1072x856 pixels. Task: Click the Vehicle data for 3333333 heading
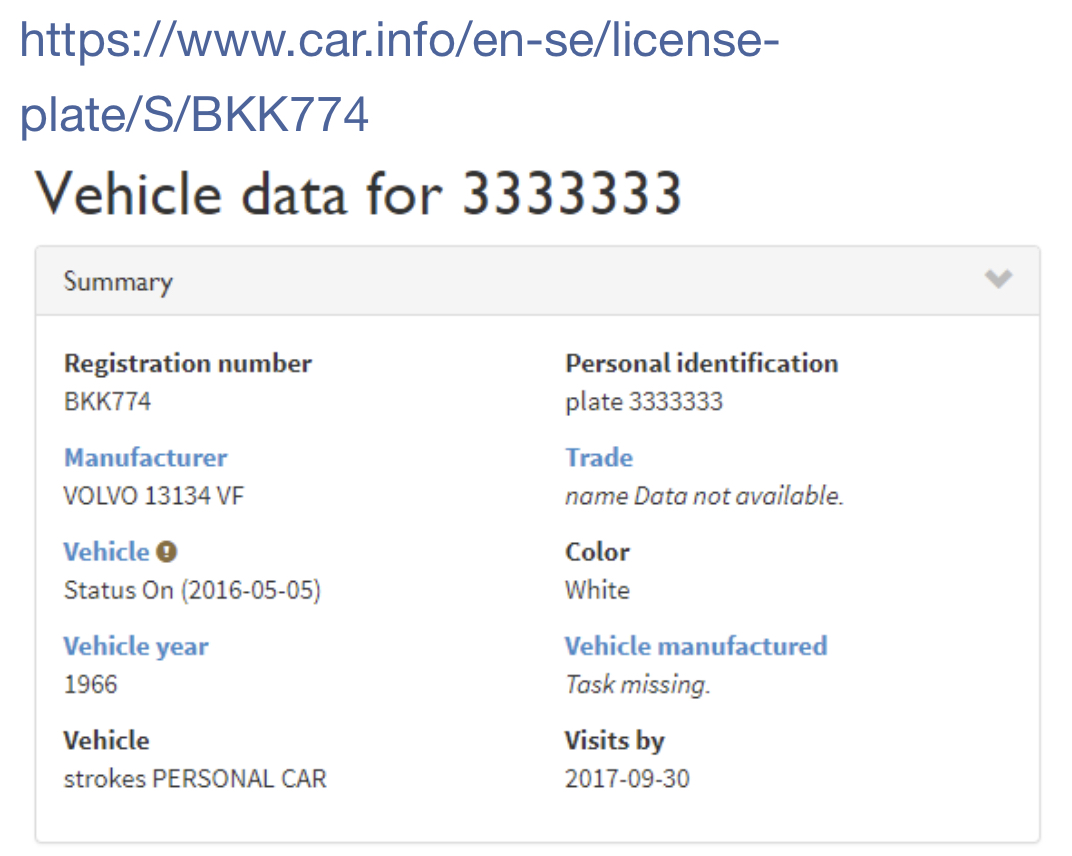coord(358,193)
